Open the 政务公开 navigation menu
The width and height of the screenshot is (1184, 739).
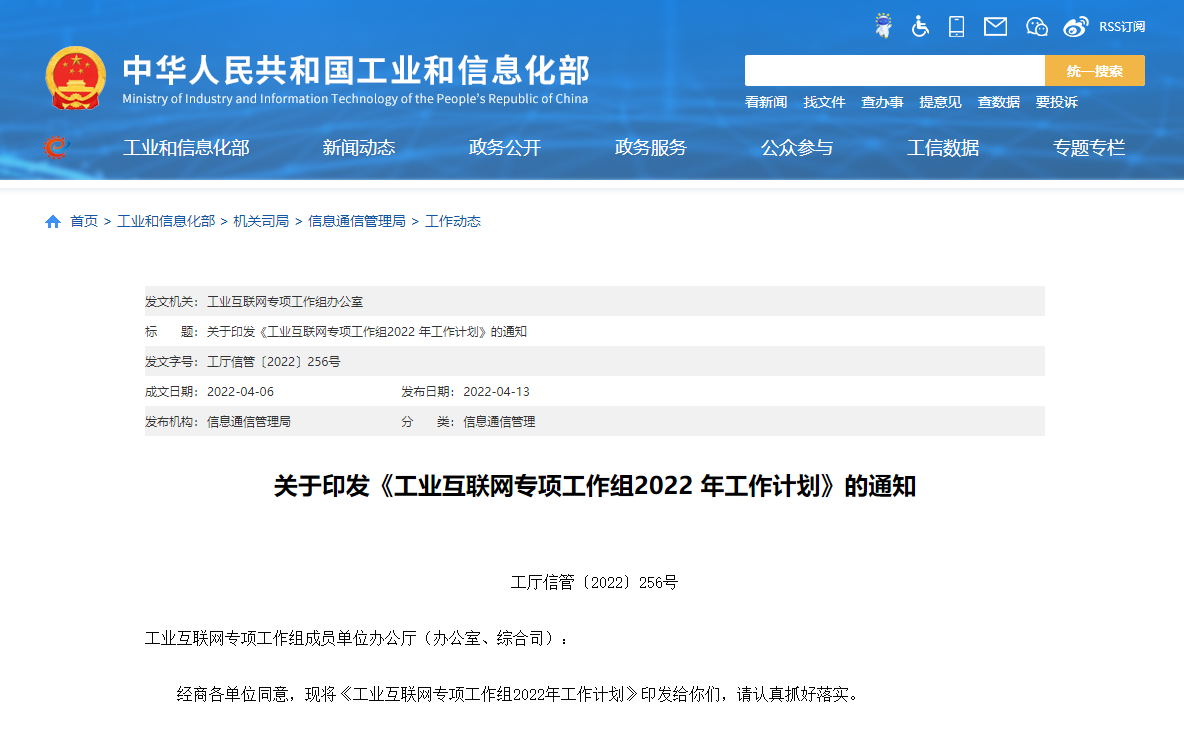(x=504, y=148)
